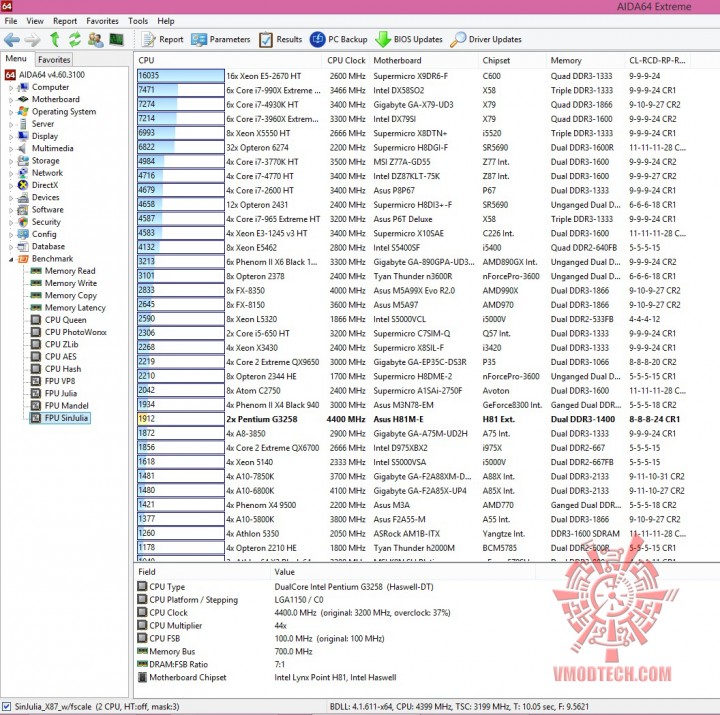The width and height of the screenshot is (720, 715).
Task: Open the Report menu
Action: 65,21
